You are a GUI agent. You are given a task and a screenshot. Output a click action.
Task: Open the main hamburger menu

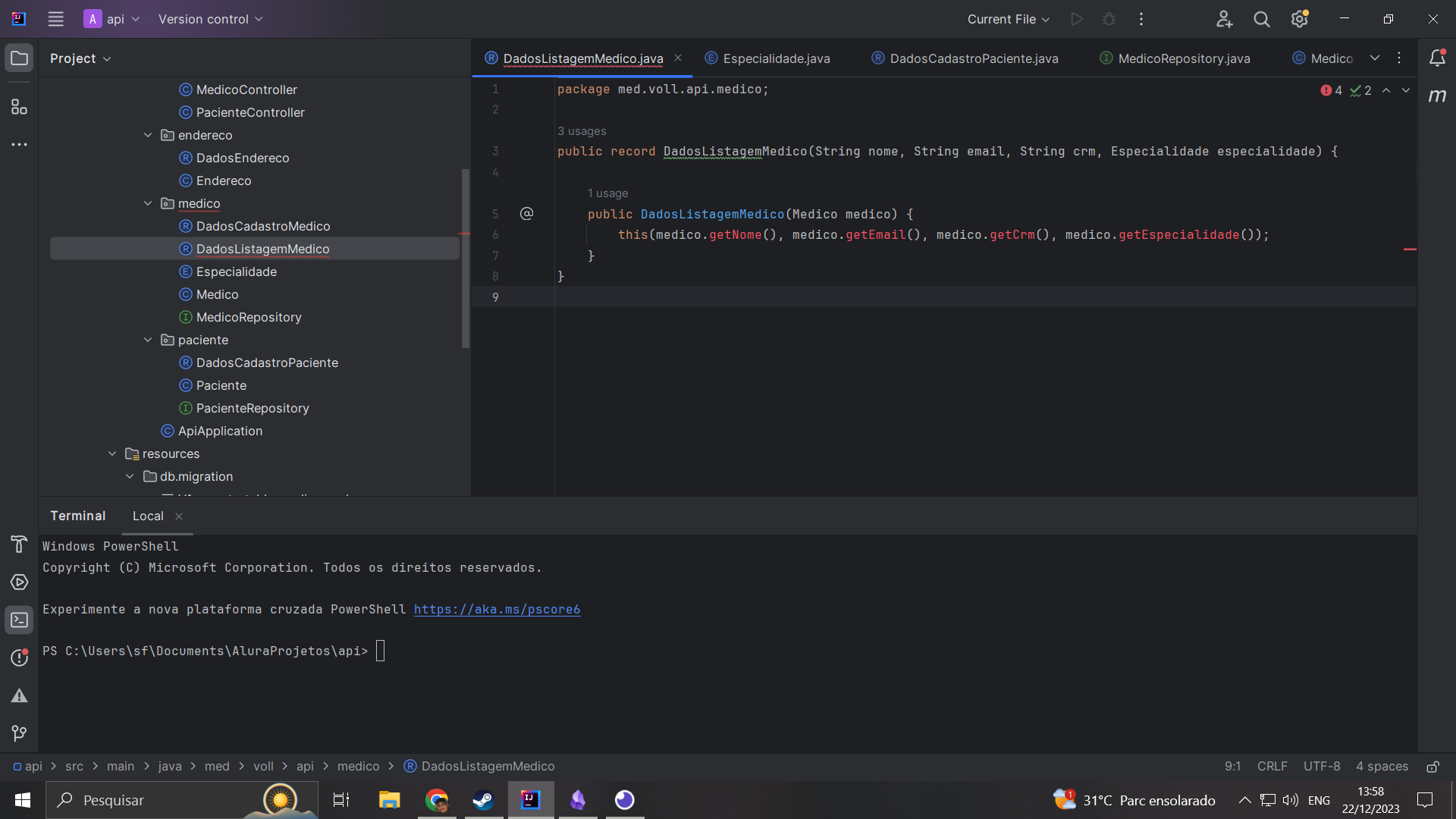(55, 19)
